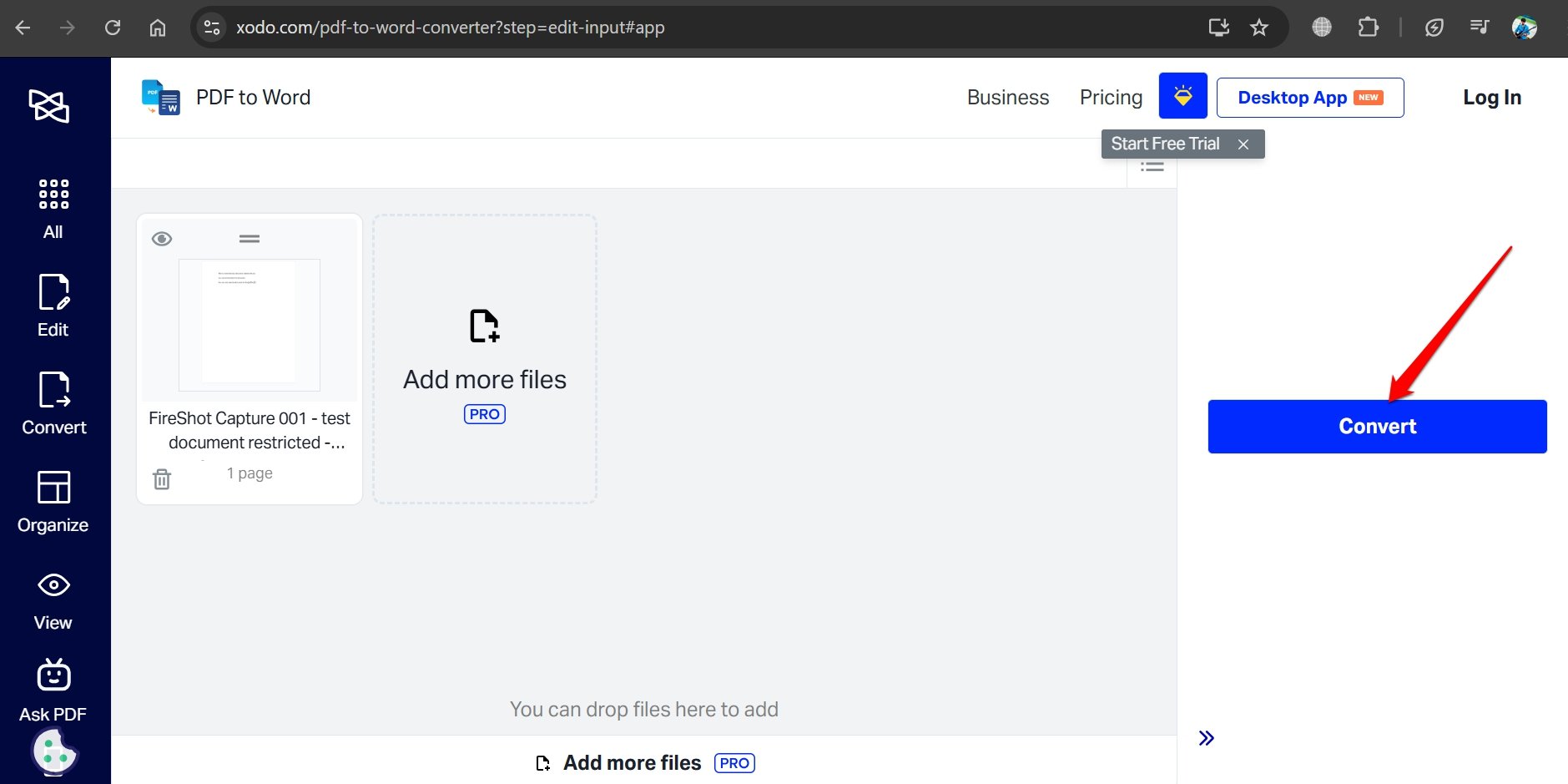Click the lightning extension icon
Screen dimensions: 1568x784
[x=1434, y=28]
